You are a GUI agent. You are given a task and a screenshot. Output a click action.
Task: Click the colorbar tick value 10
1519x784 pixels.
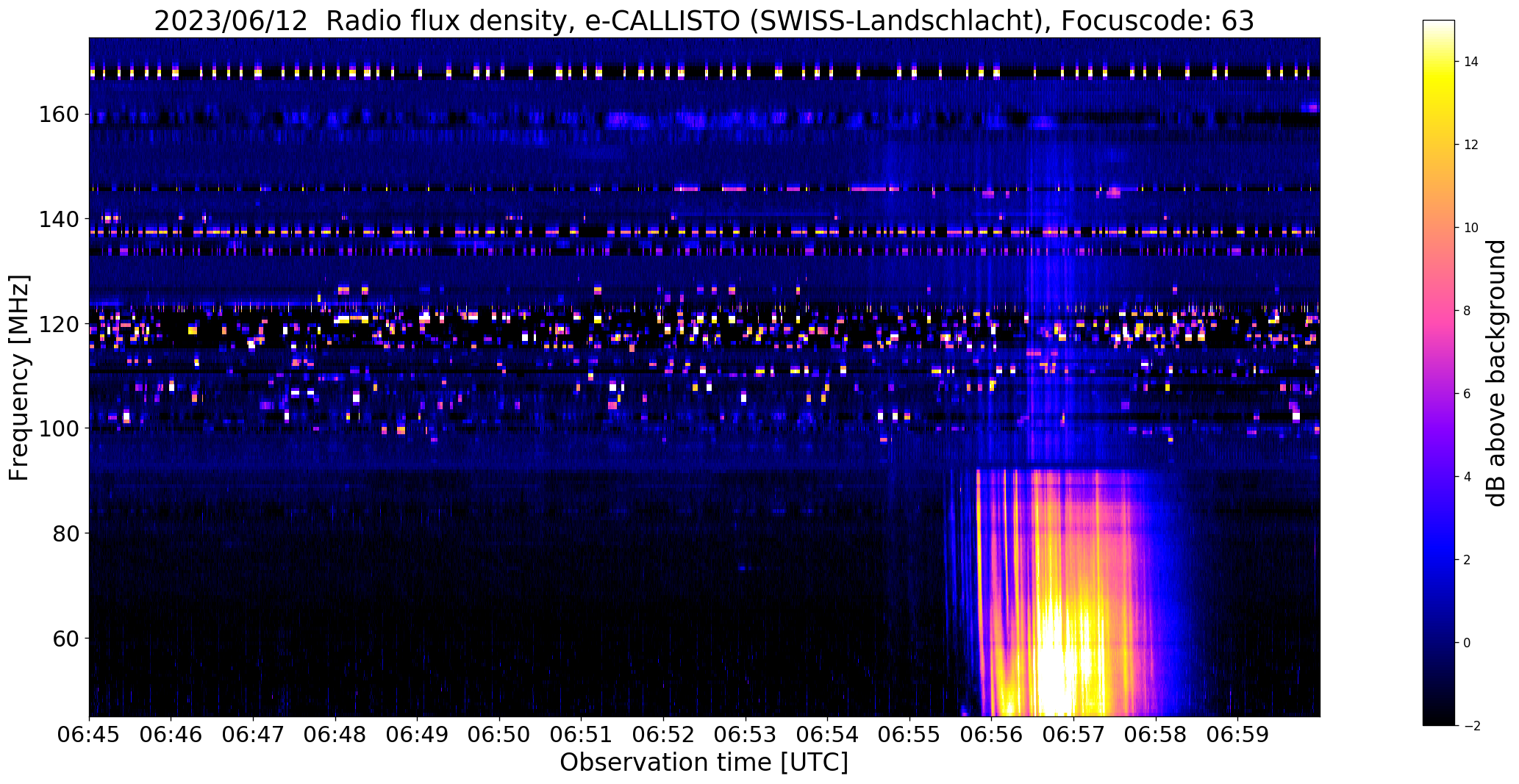click(1471, 228)
